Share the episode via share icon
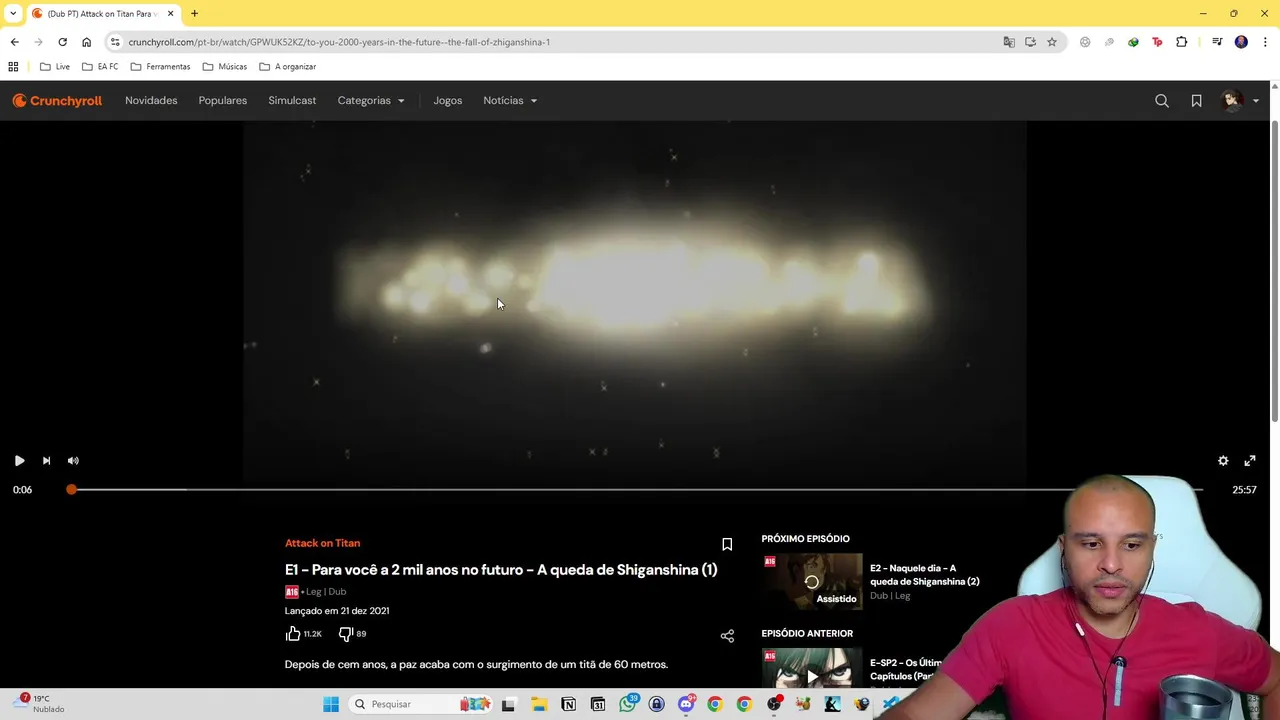The image size is (1280, 720). 727,636
